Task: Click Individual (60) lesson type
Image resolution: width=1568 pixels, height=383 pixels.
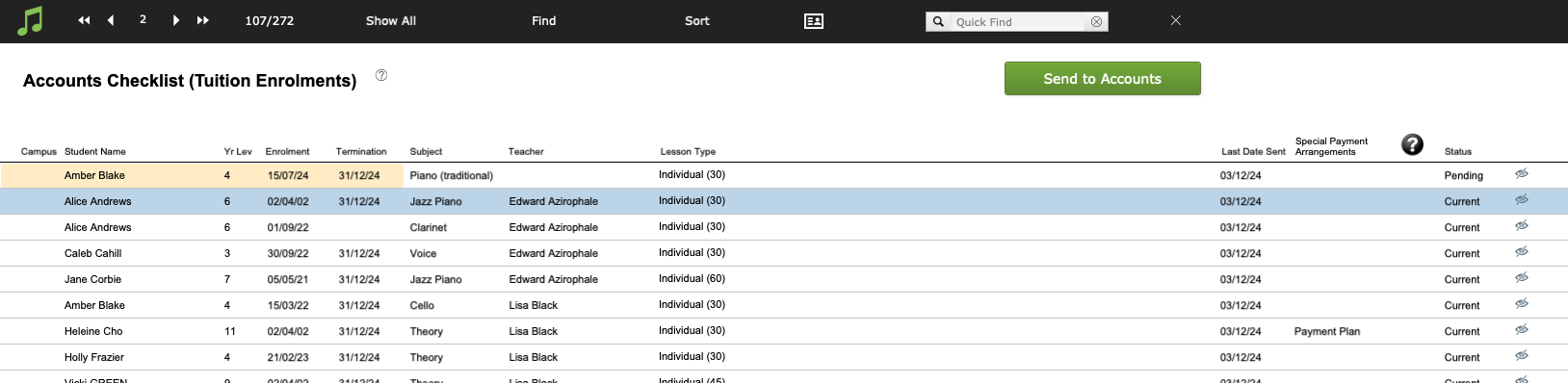Action: [x=692, y=278]
